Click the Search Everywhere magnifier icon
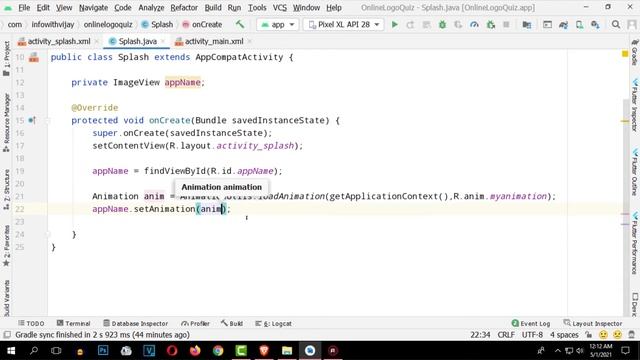 (616, 24)
